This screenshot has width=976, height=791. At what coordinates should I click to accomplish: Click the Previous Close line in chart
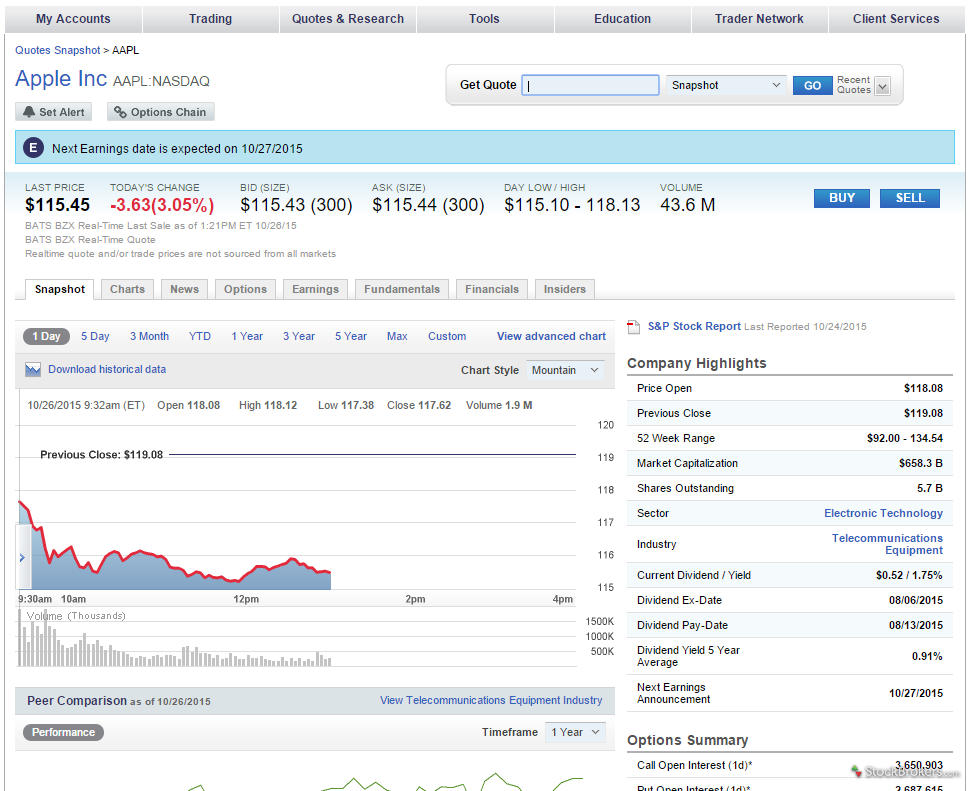pos(372,455)
